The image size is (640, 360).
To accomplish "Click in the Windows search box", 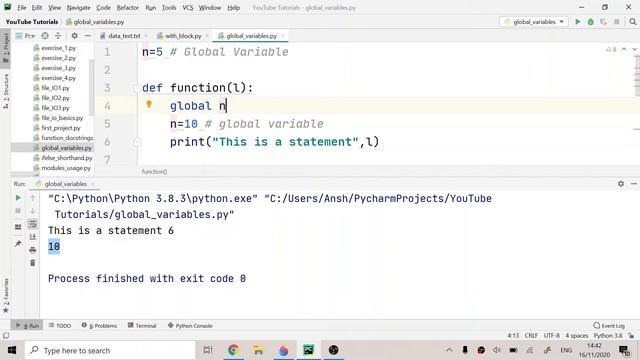I will point(110,350).
